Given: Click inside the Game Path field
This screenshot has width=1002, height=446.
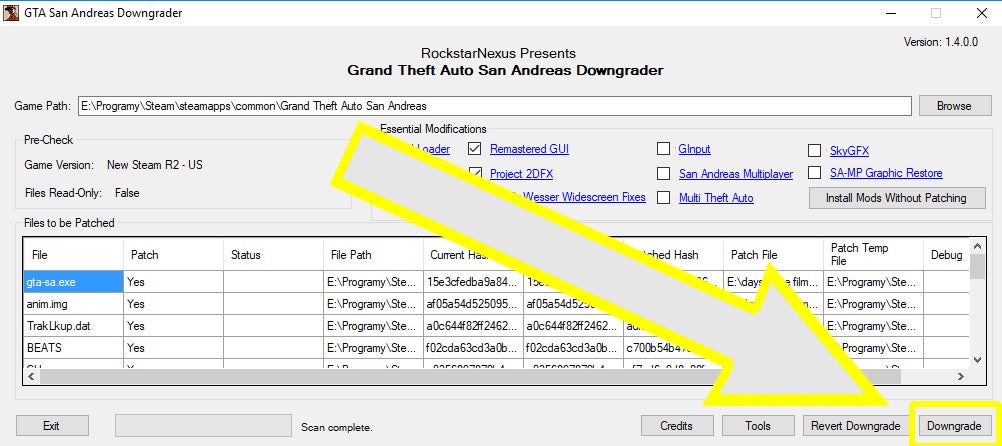Looking at the screenshot, I should pos(495,106).
